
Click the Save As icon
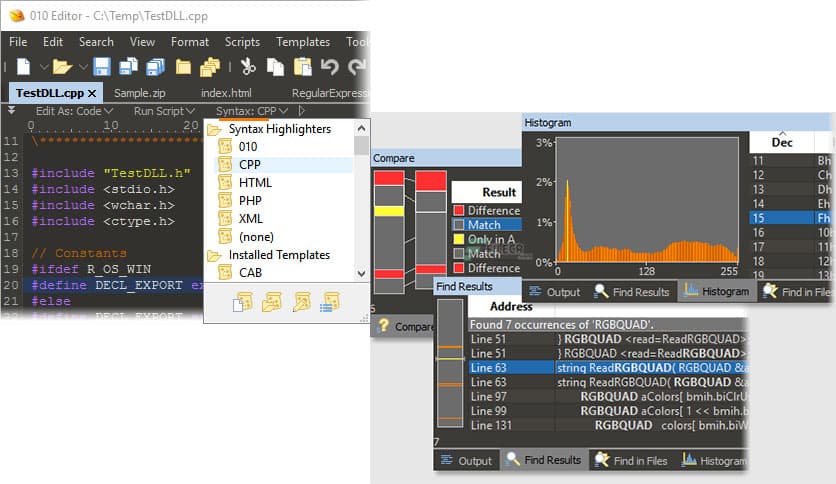[x=128, y=67]
